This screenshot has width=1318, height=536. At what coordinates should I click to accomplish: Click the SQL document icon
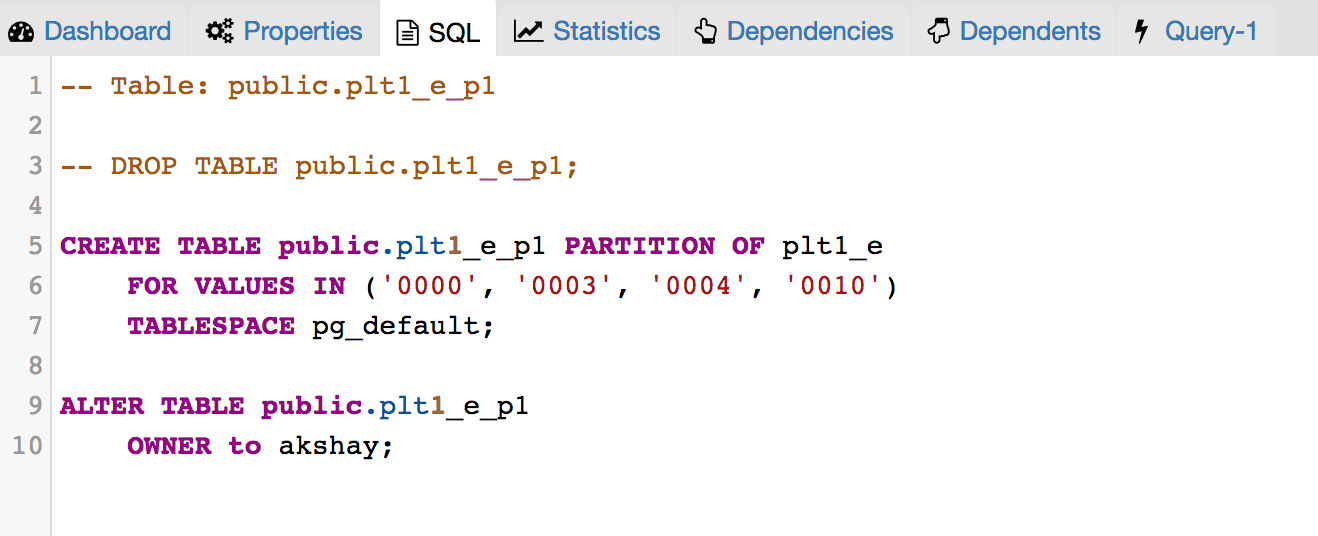[407, 33]
